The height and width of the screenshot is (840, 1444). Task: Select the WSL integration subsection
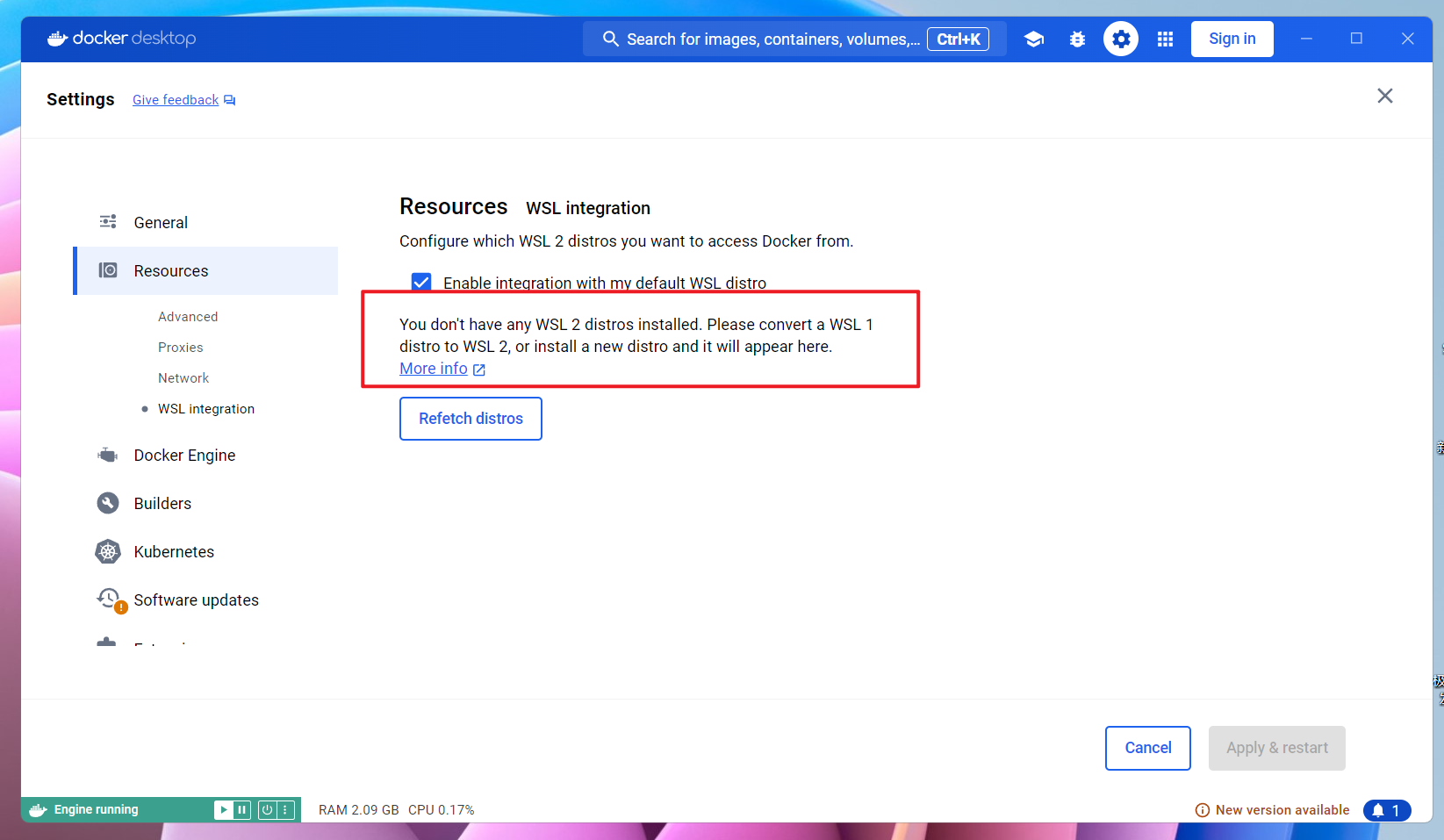[206, 408]
